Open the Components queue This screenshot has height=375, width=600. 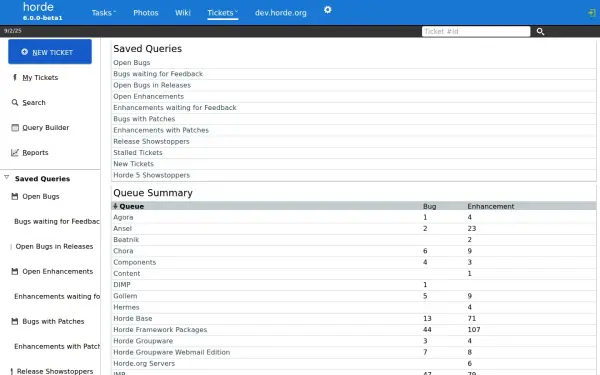pyautogui.click(x=135, y=262)
